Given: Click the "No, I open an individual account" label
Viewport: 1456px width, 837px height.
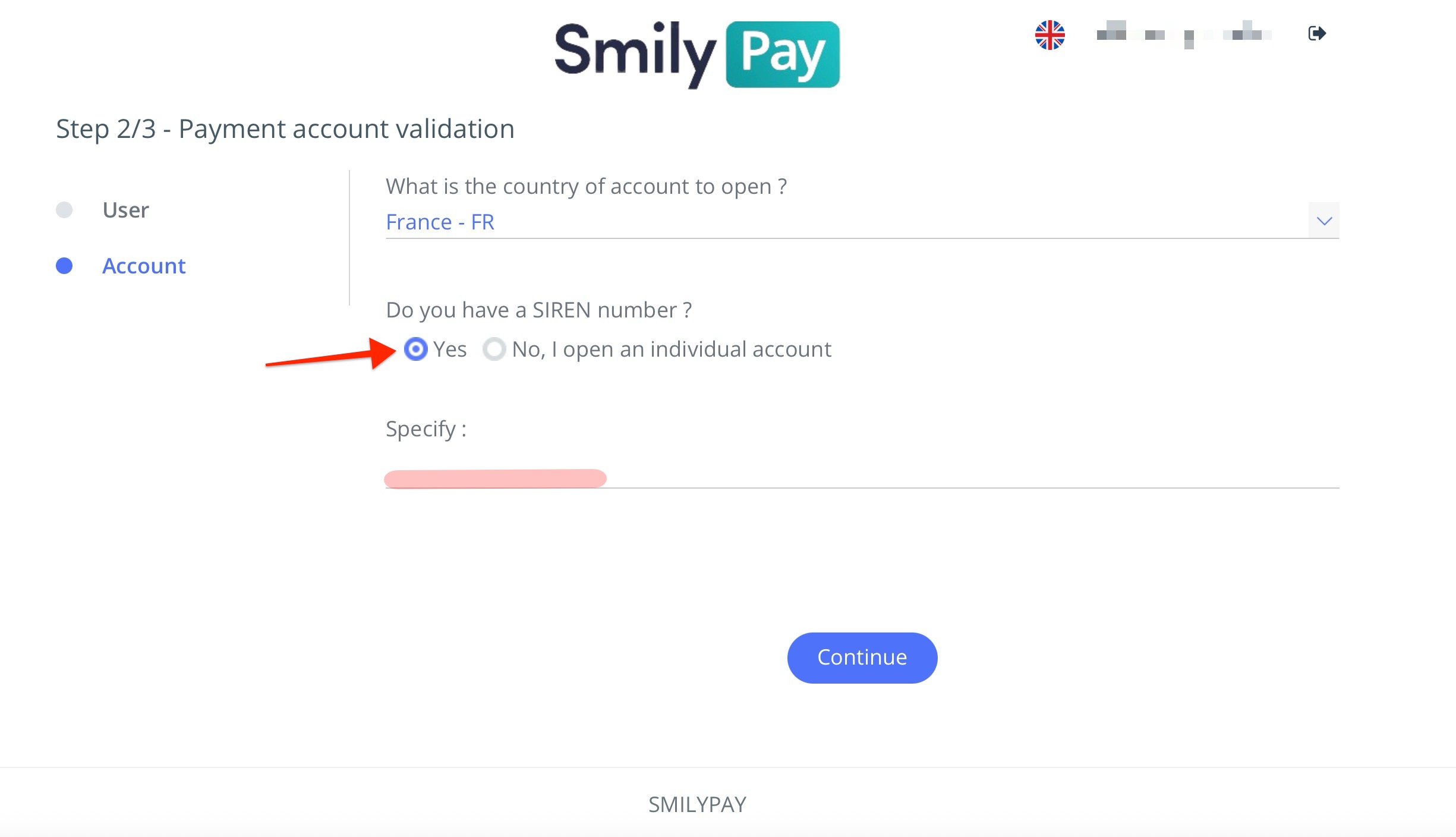Looking at the screenshot, I should click(x=671, y=350).
